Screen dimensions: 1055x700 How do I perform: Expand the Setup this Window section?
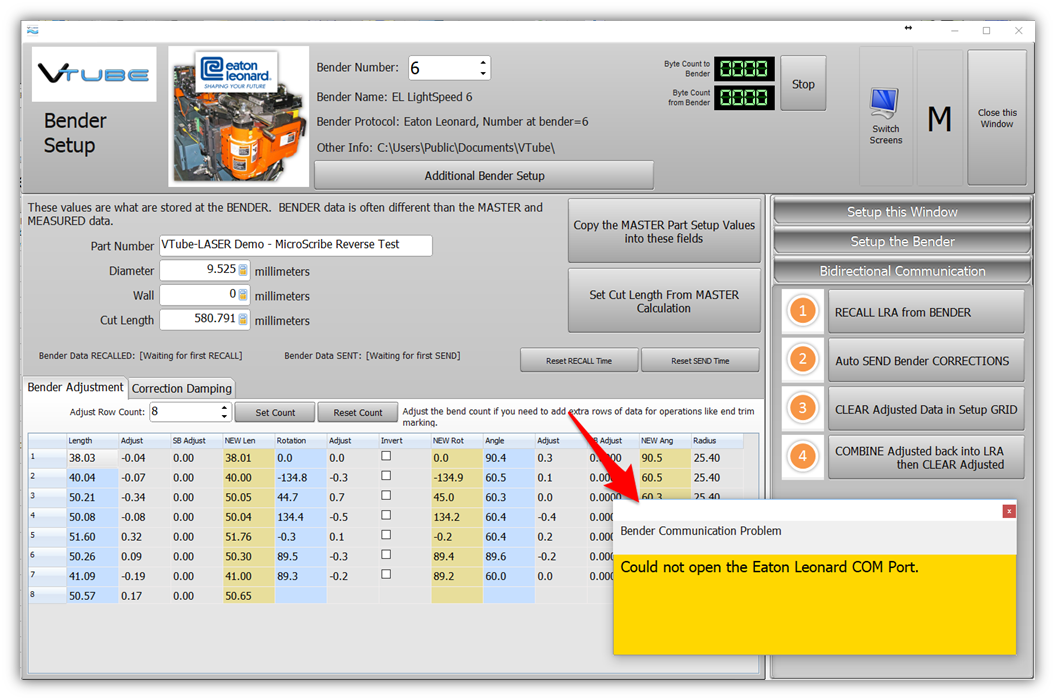coord(902,212)
